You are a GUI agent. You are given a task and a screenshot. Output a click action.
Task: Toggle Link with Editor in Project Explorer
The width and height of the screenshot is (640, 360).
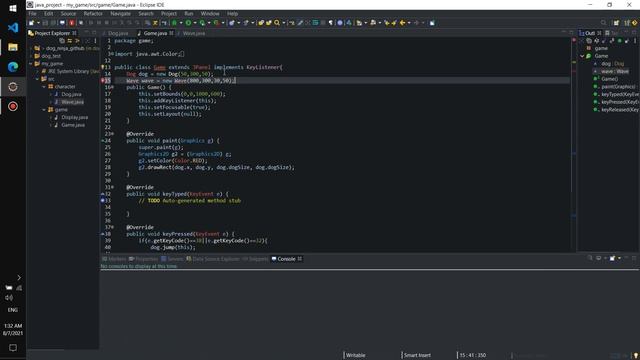point(70,41)
